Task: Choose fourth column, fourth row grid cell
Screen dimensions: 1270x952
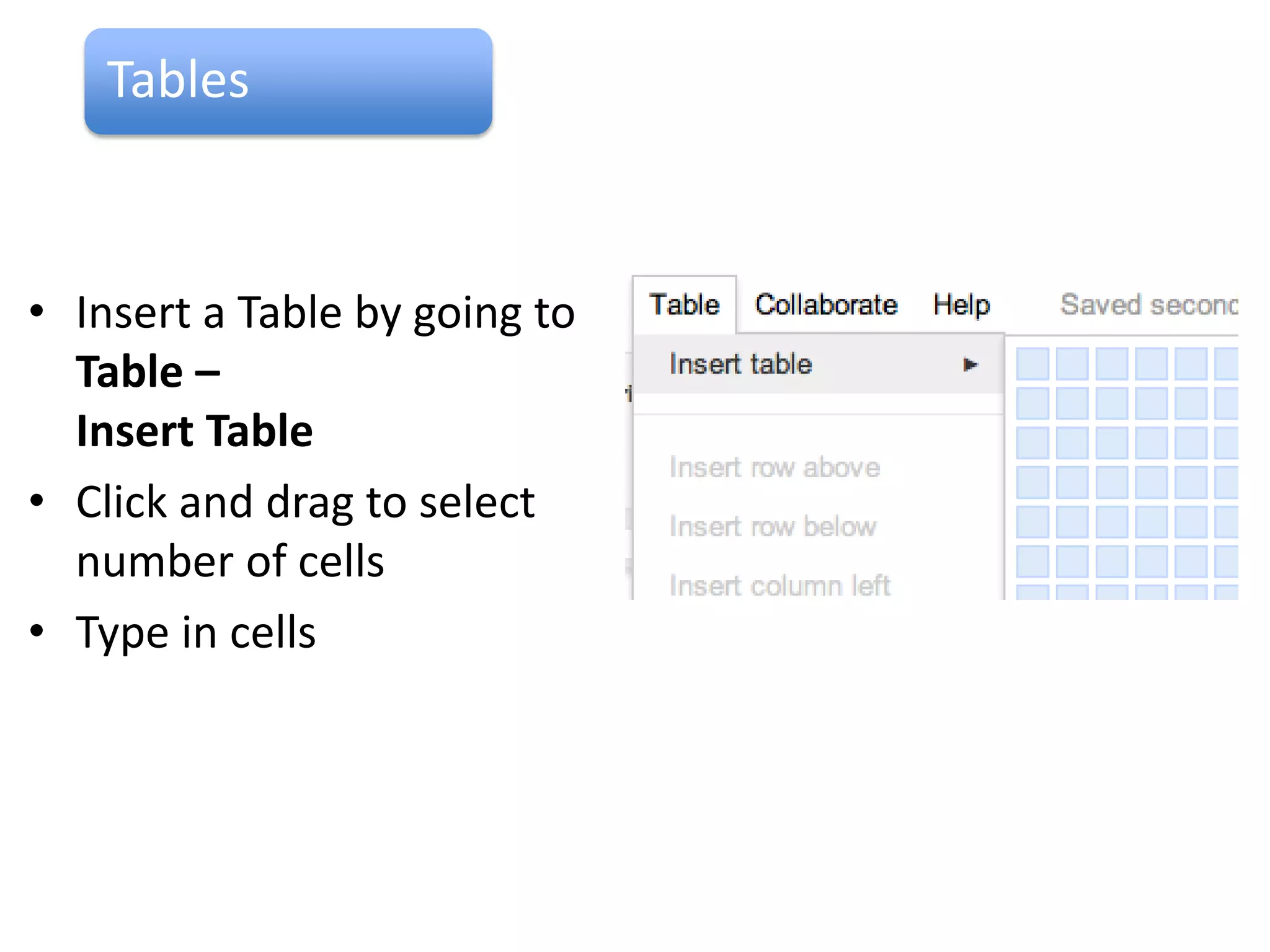Action: 1152,483
